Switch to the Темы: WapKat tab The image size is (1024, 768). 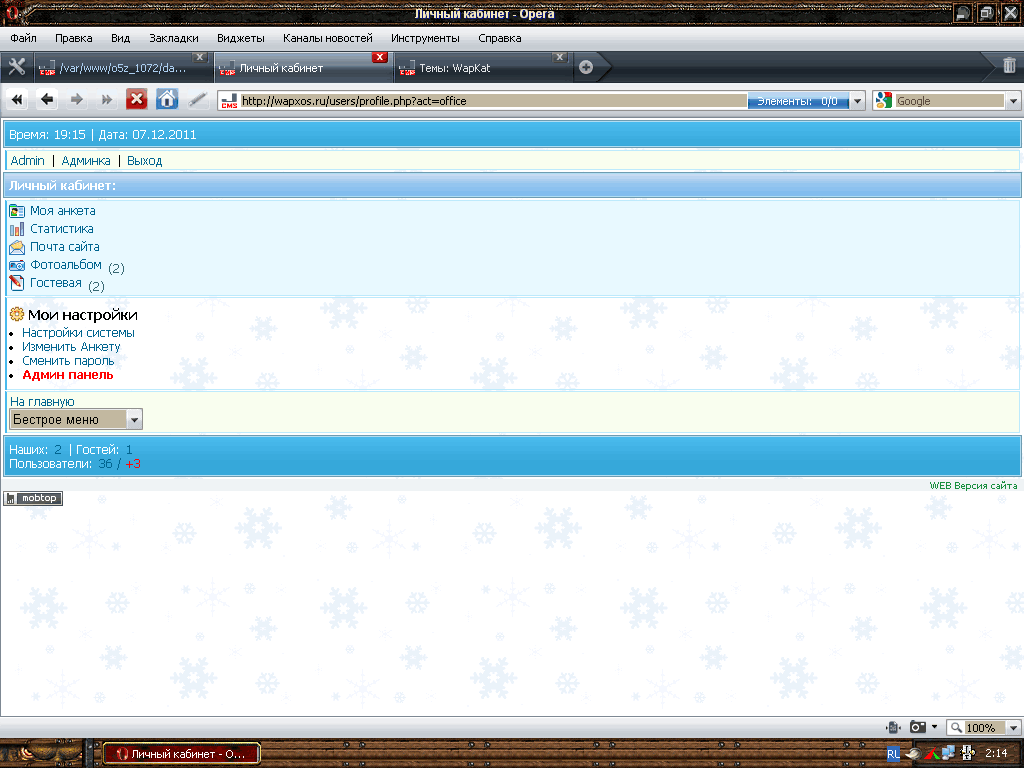click(482, 68)
